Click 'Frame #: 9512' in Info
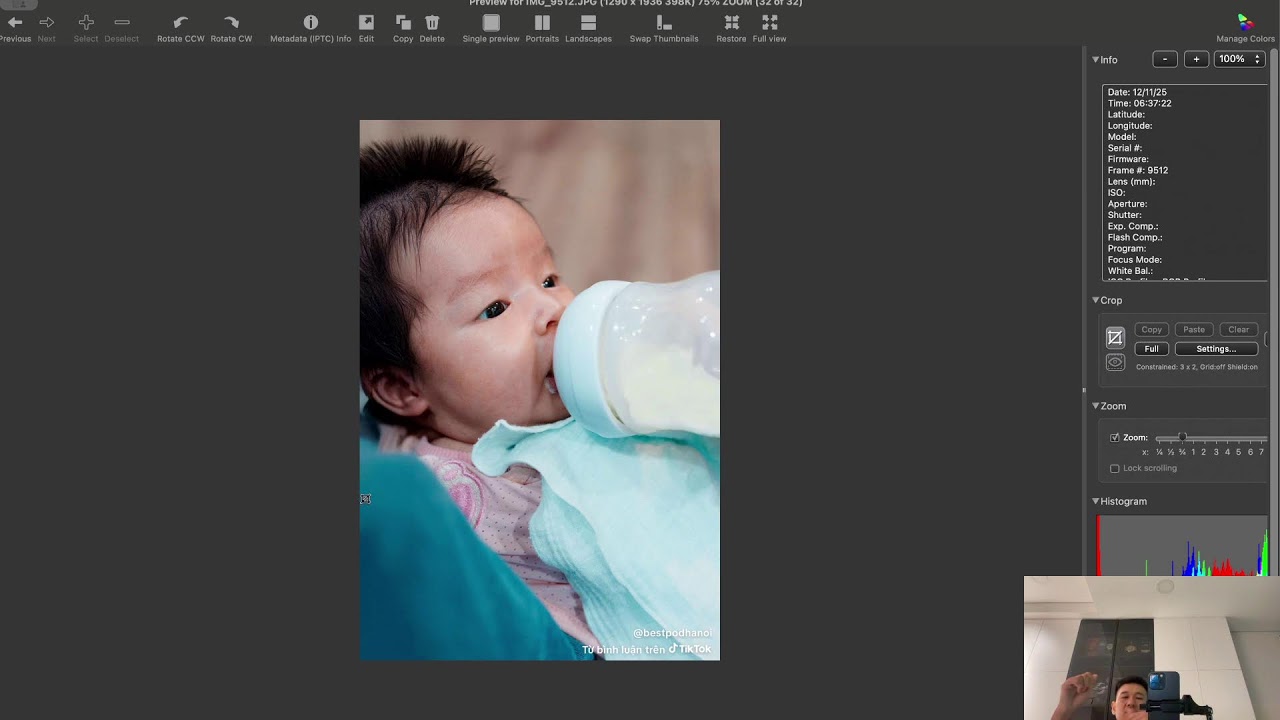Viewport: 1280px width, 720px height. [1138, 170]
